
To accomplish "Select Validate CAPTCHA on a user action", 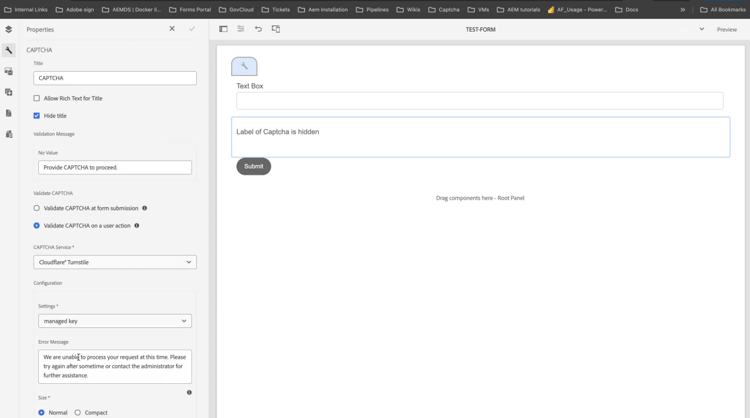I will [x=37, y=225].
